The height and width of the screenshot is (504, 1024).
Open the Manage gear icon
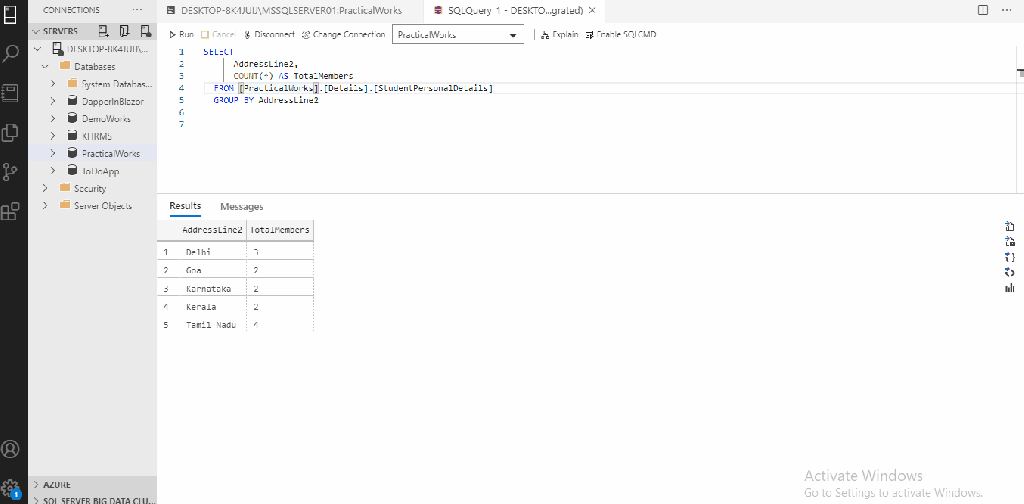[x=12, y=488]
